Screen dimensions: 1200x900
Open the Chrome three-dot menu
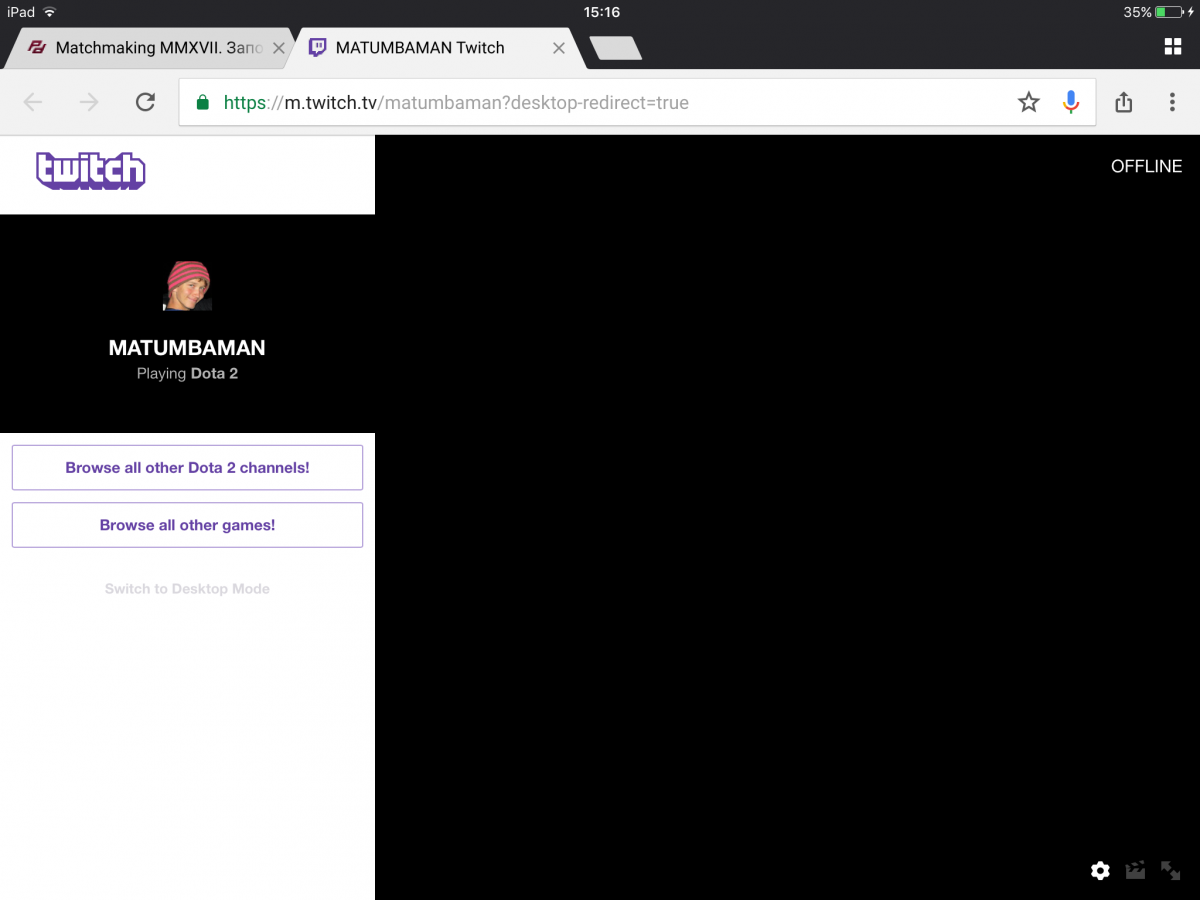pyautogui.click(x=1172, y=102)
